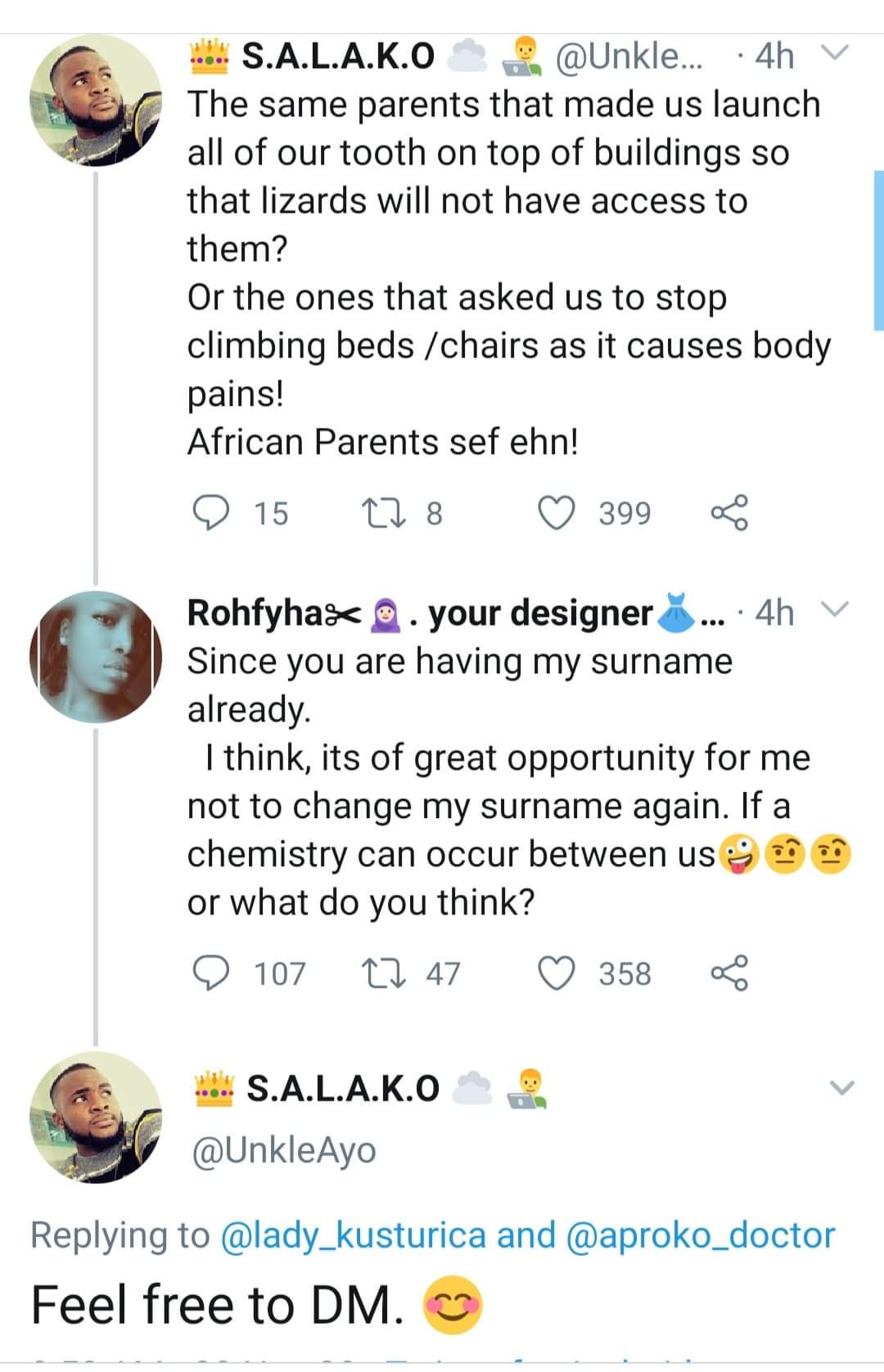Open the @aproko_doctor profile link
Viewport: 884px width, 1372px height.
(700, 1235)
